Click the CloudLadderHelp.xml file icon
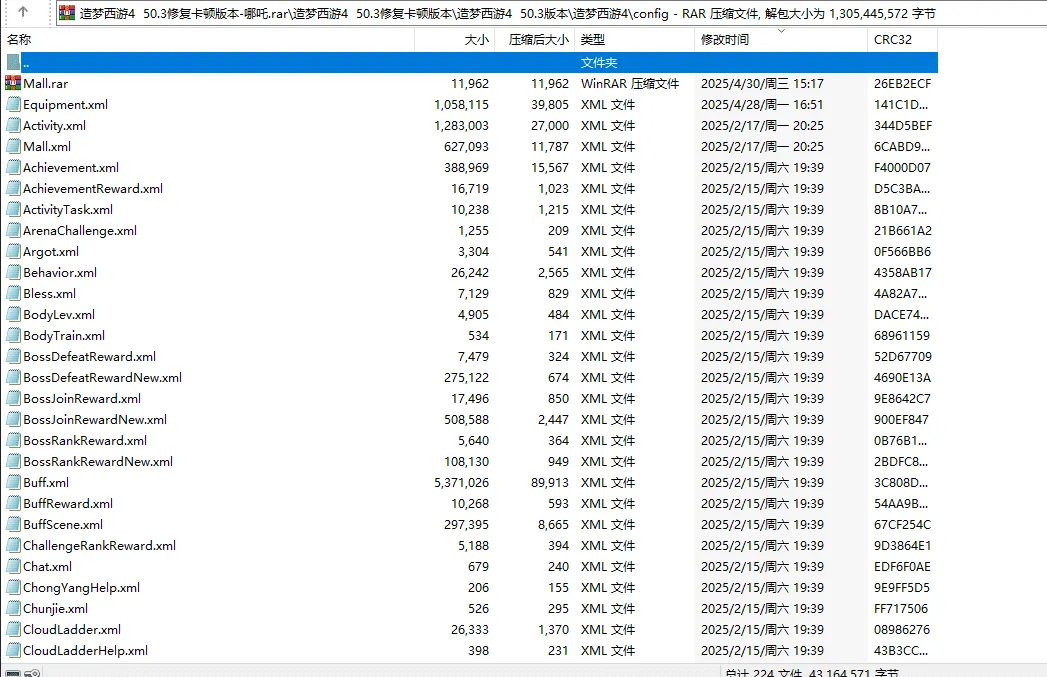1047x677 pixels. click(13, 650)
